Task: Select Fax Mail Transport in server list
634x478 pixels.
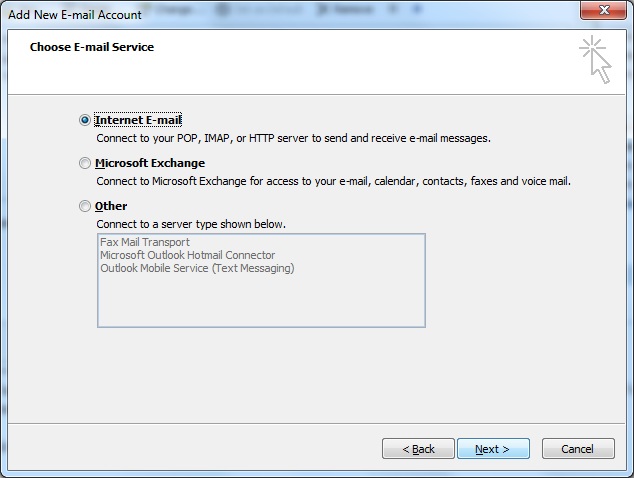Action: coord(145,242)
